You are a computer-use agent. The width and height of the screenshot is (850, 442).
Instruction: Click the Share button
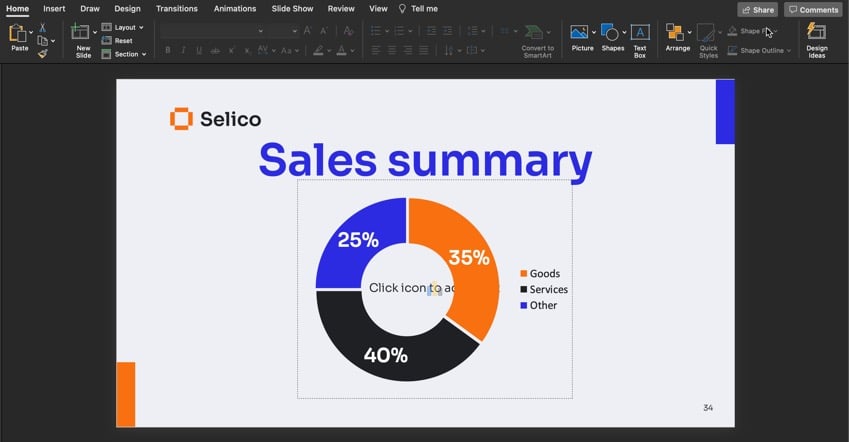[757, 9]
